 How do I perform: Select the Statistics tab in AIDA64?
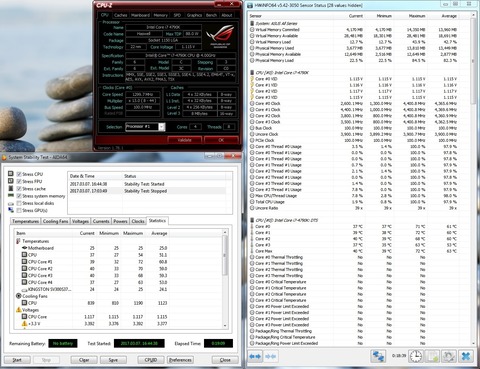[x=157, y=221]
